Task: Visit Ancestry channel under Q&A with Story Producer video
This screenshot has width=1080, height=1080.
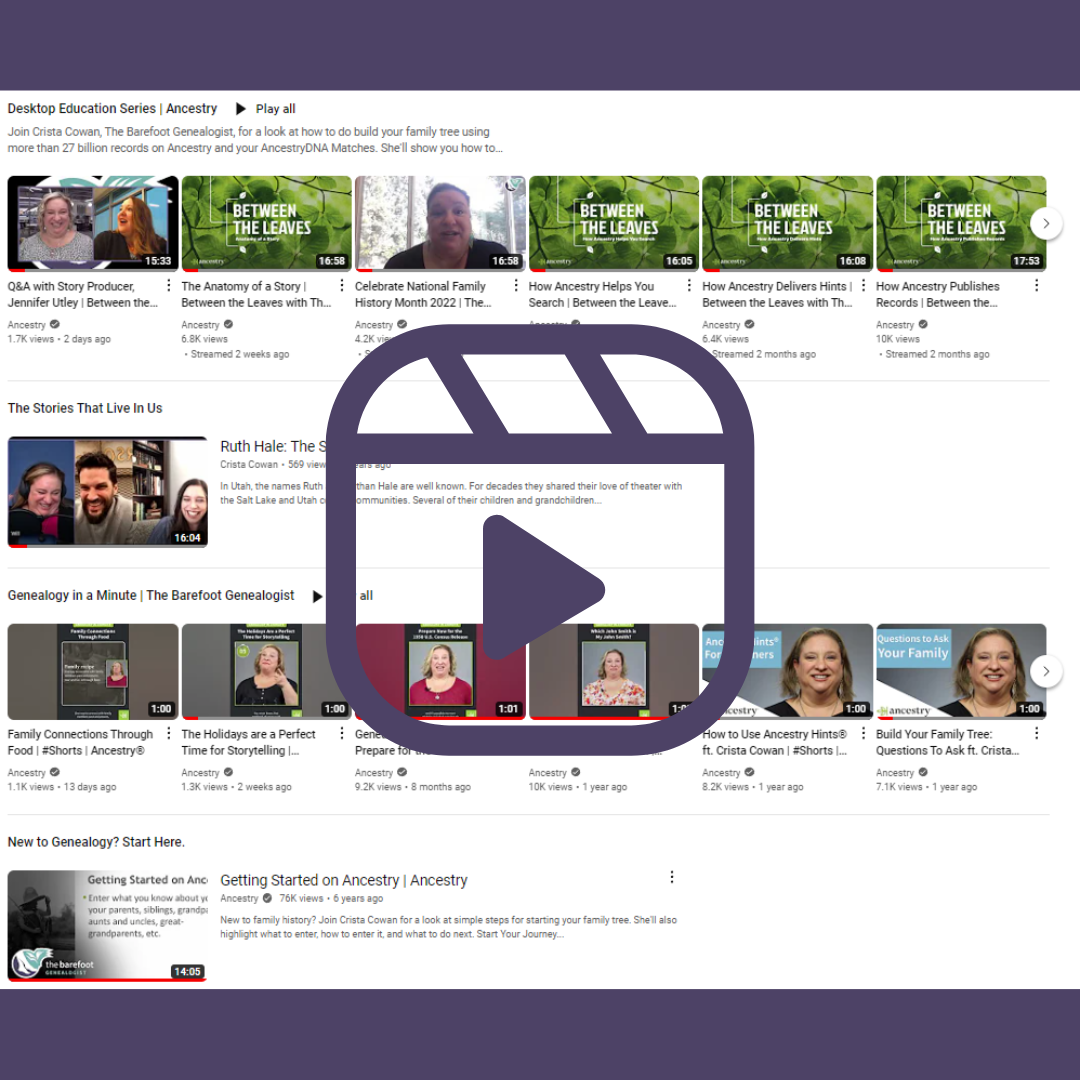Action: pos(27,324)
